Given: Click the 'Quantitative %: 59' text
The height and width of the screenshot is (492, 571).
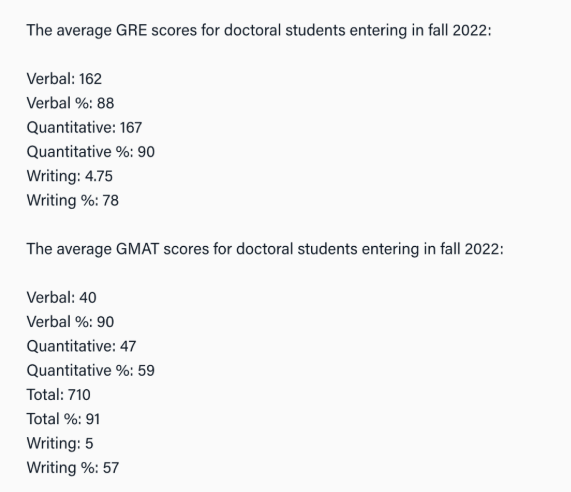Looking at the screenshot, I should coord(91,371).
